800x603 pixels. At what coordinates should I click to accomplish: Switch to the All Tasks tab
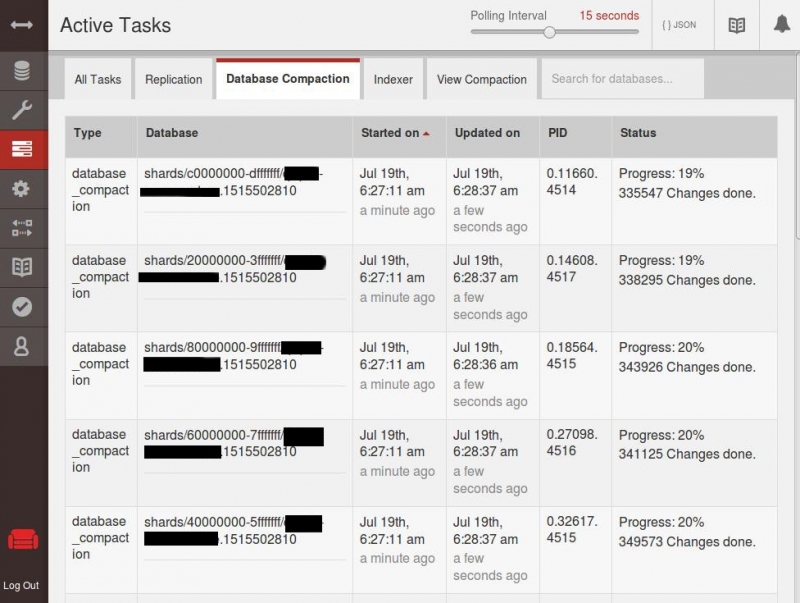(x=97, y=79)
